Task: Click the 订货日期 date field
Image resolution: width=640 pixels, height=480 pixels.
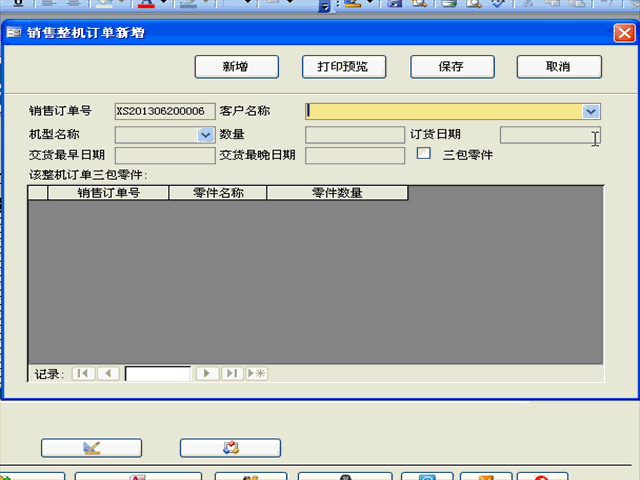Action: point(550,135)
